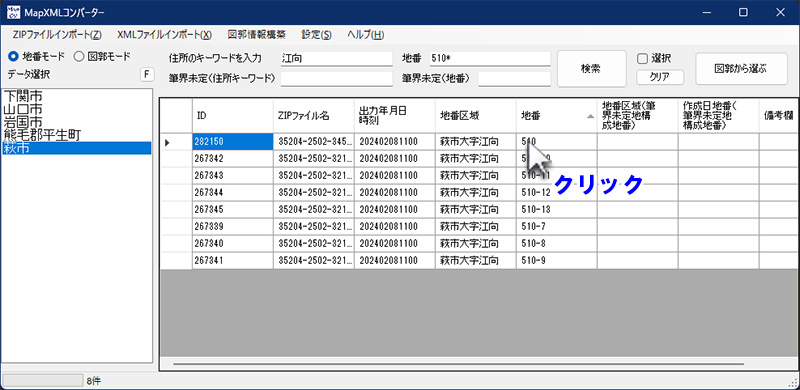Open the 設定 menu
The width and height of the screenshot is (800, 390).
coord(316,35)
